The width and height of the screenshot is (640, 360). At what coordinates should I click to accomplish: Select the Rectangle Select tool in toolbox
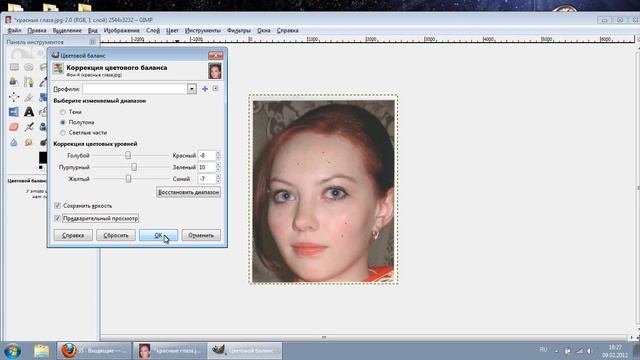pos(14,67)
